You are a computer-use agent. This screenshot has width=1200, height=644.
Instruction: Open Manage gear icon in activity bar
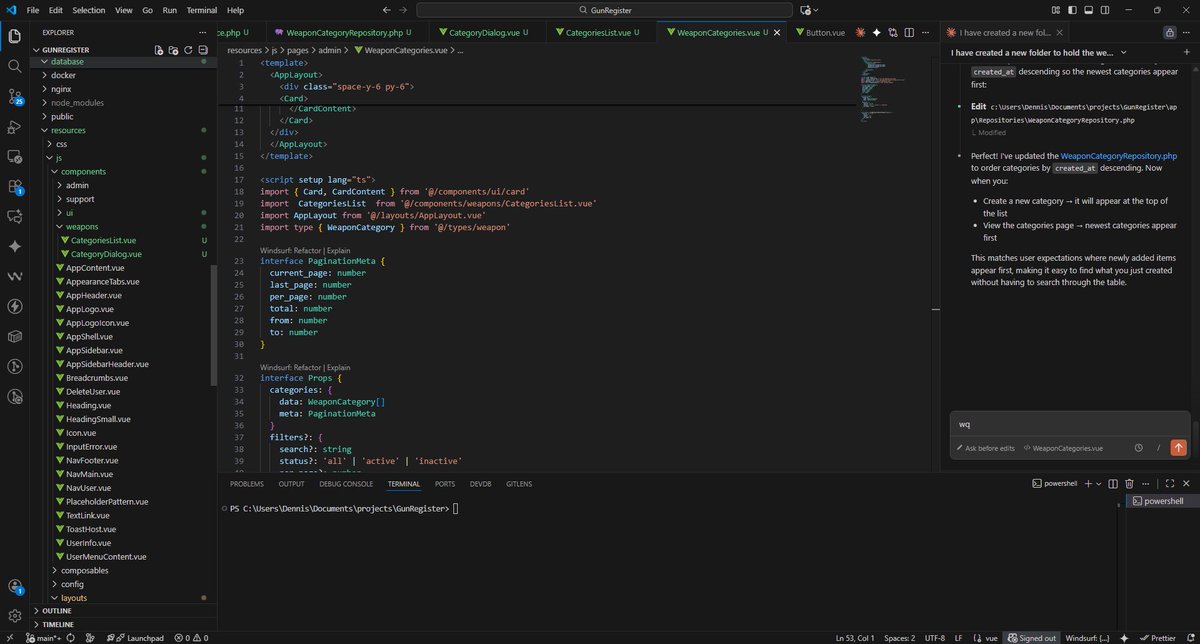click(x=15, y=616)
